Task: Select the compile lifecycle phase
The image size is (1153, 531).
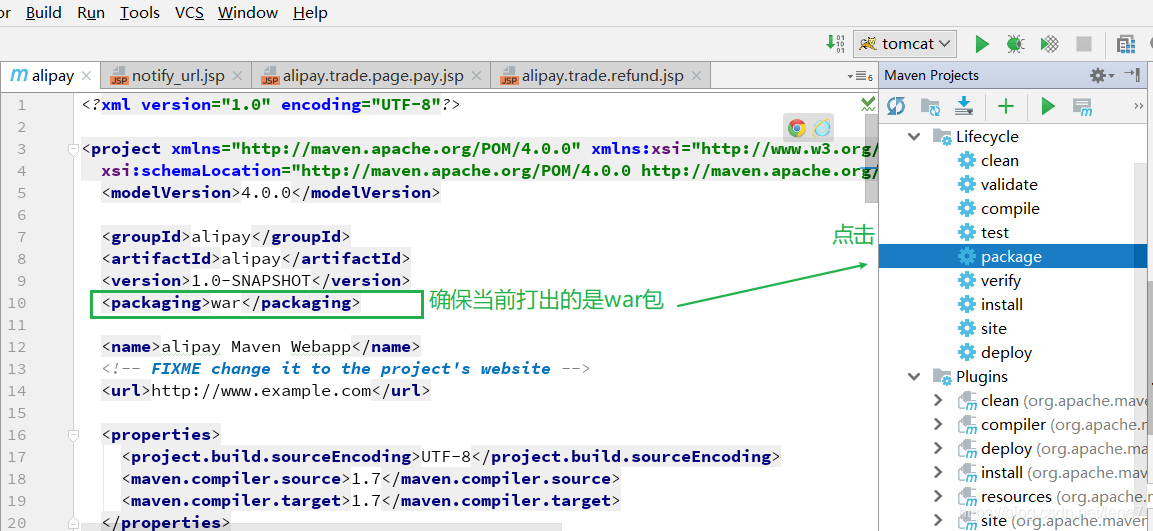Action: [x=1010, y=209]
